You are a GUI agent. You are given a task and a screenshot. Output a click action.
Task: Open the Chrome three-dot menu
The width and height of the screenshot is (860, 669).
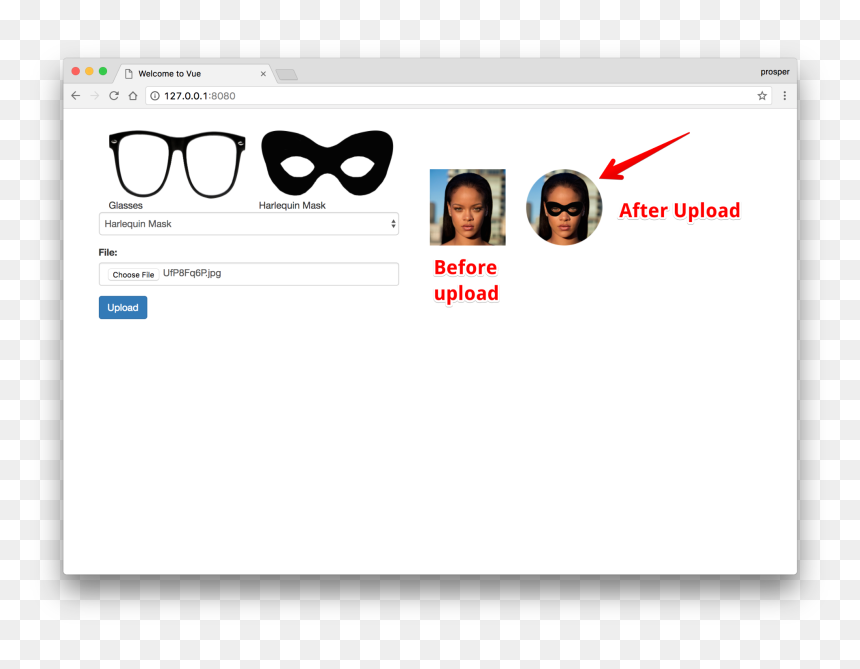click(784, 96)
